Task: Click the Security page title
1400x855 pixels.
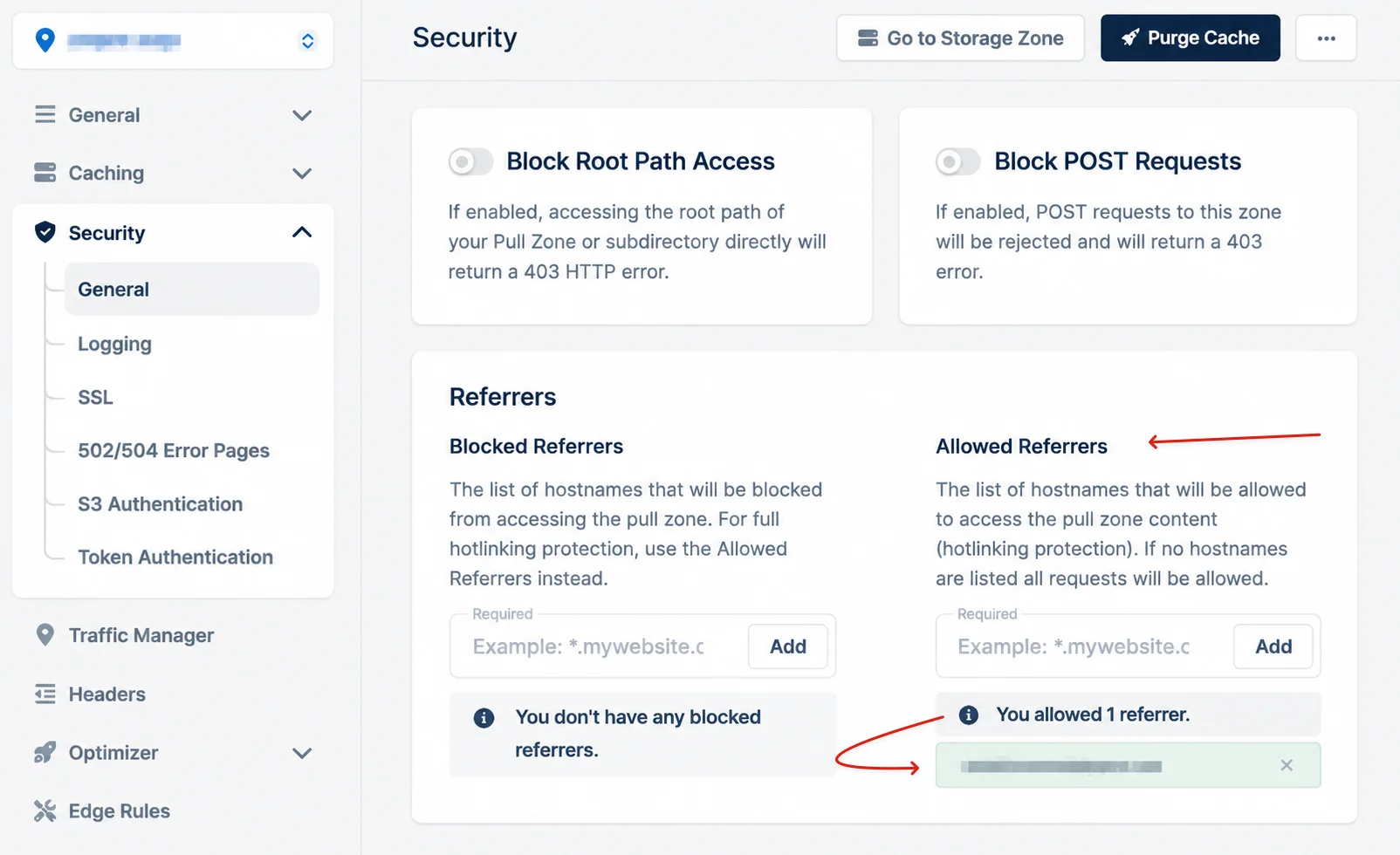Action: click(x=464, y=38)
